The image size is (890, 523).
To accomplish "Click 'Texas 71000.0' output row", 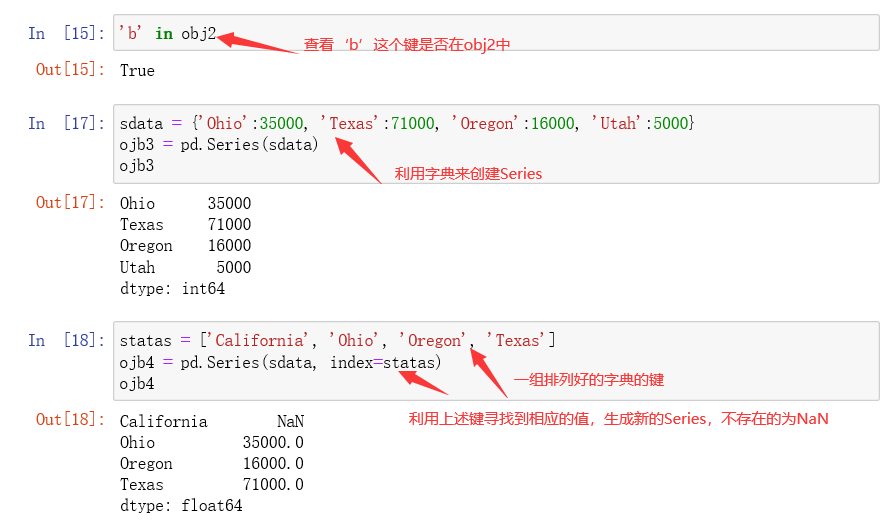I will click(212, 484).
